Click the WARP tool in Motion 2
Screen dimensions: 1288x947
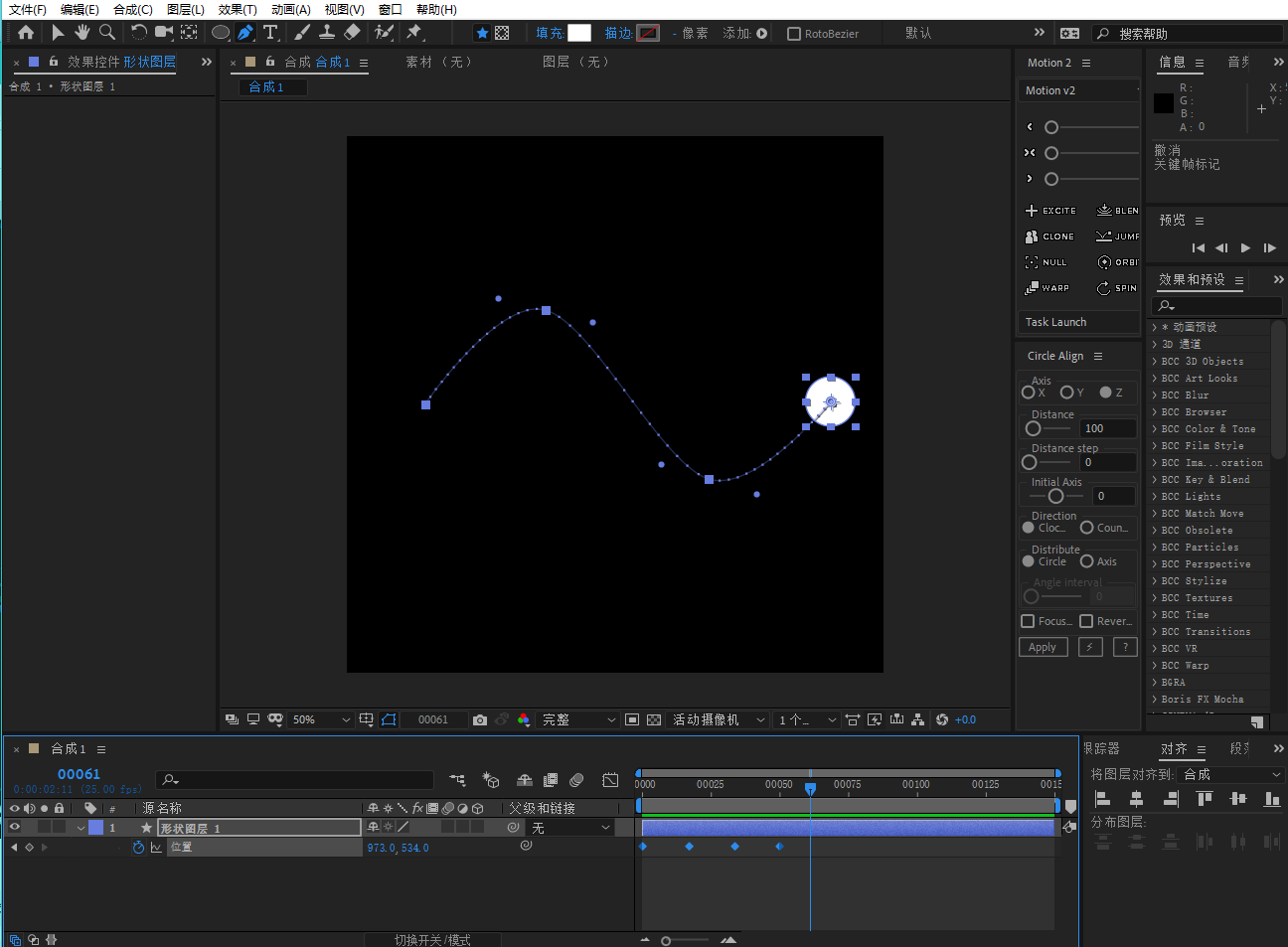coord(1047,288)
